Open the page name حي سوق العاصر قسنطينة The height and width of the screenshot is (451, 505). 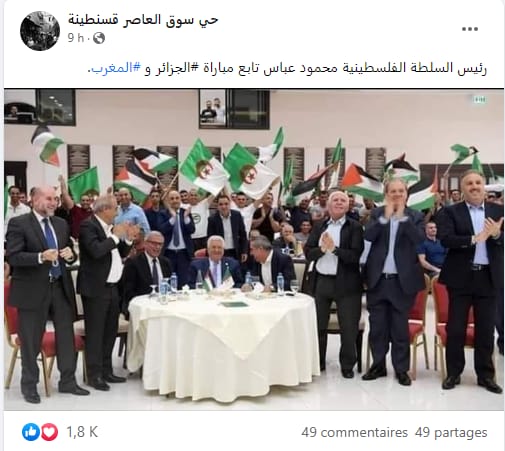[x=143, y=20]
